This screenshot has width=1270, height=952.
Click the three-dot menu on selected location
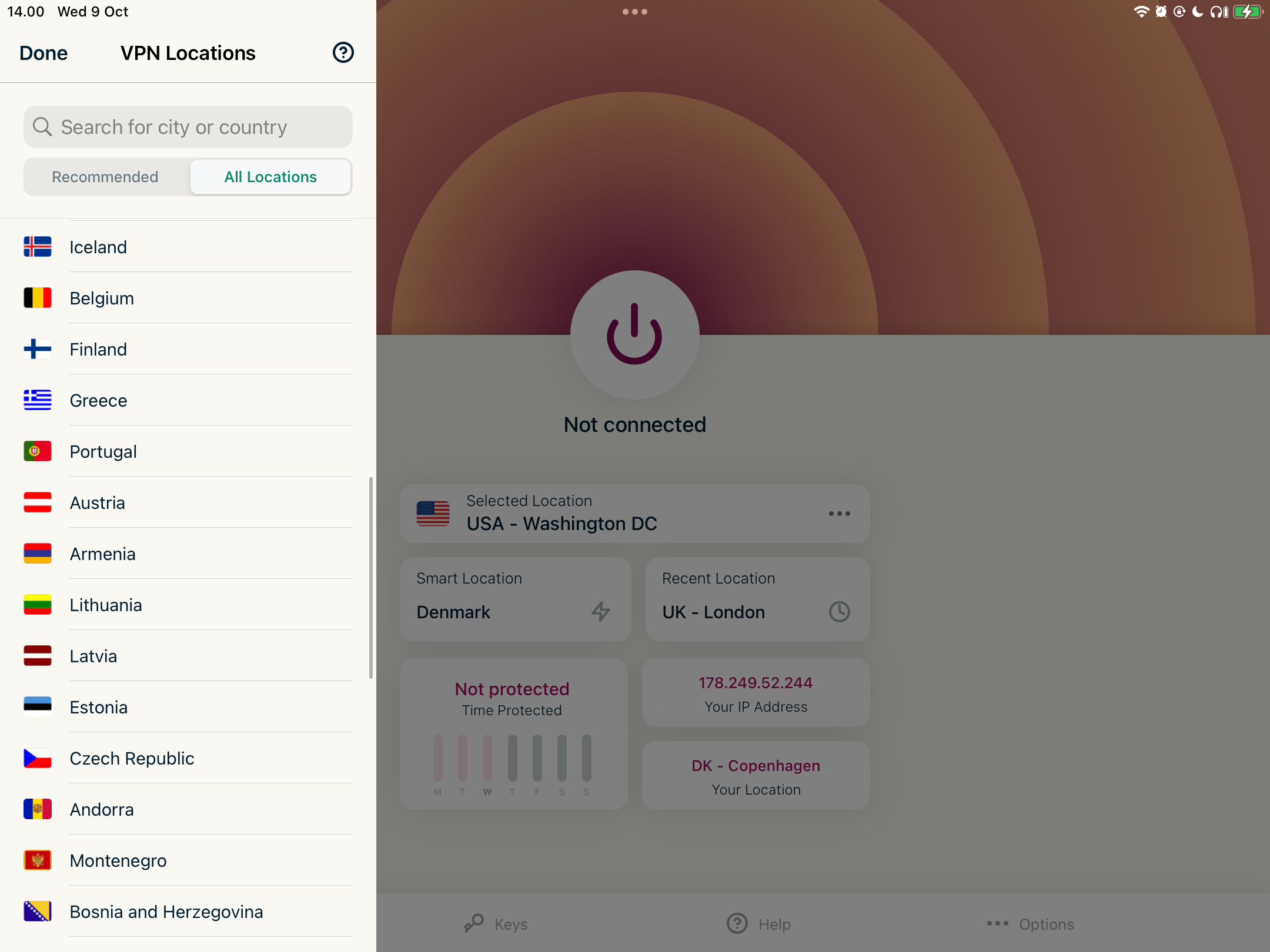pos(839,513)
